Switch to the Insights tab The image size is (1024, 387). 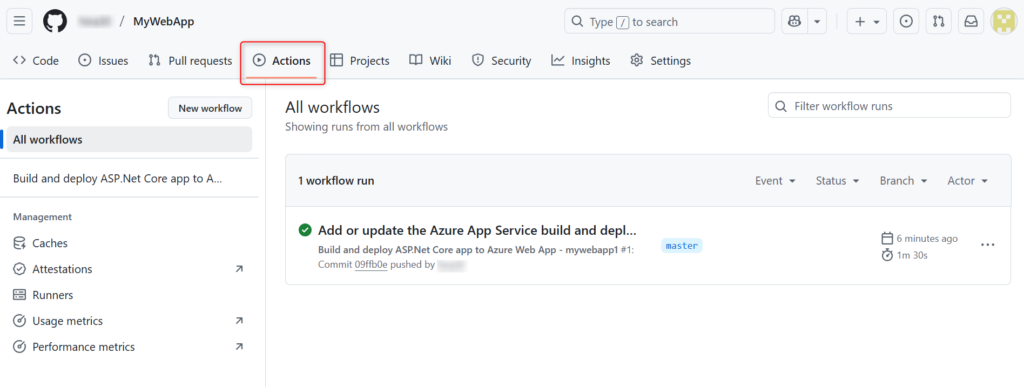[581, 61]
